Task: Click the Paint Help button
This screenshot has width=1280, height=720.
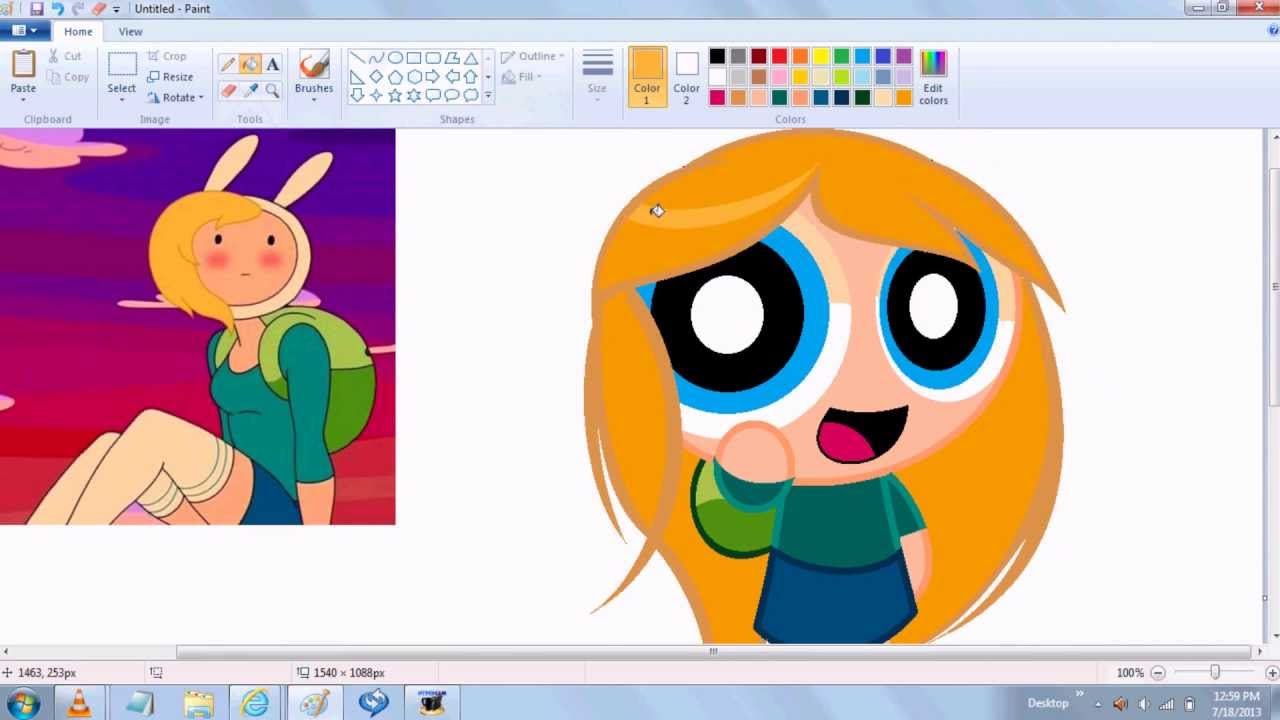Action: (x=1271, y=31)
